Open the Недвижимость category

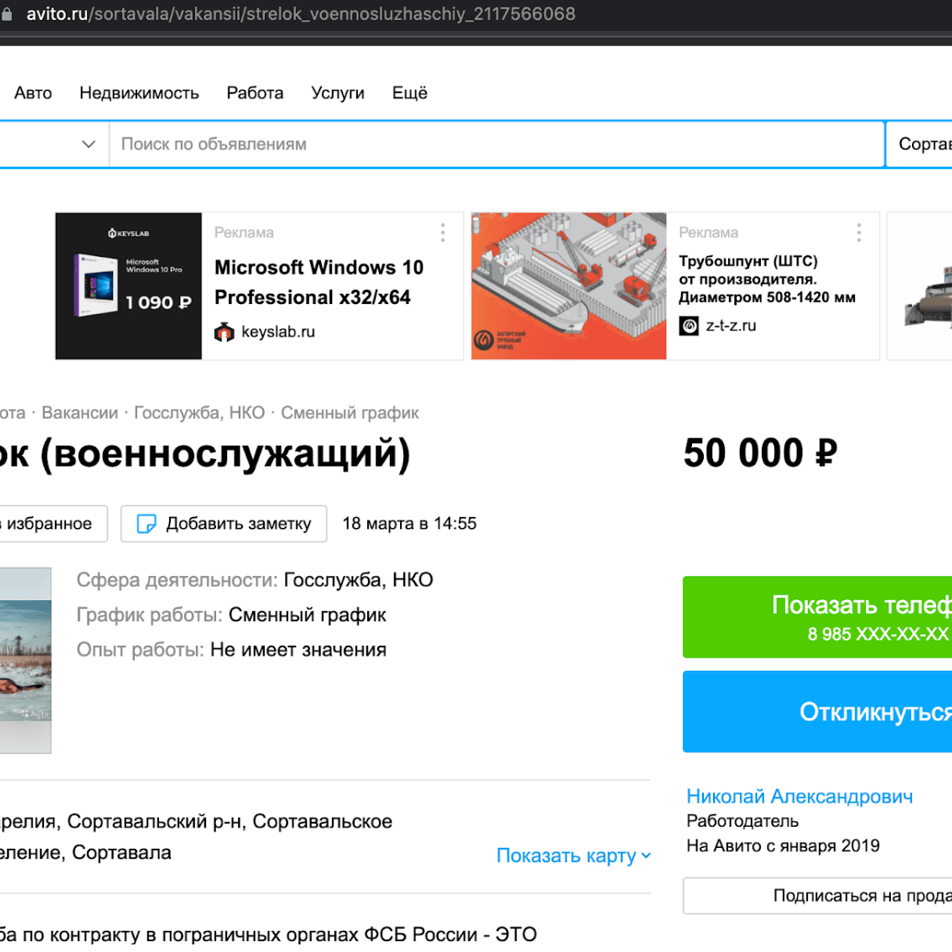[139, 93]
